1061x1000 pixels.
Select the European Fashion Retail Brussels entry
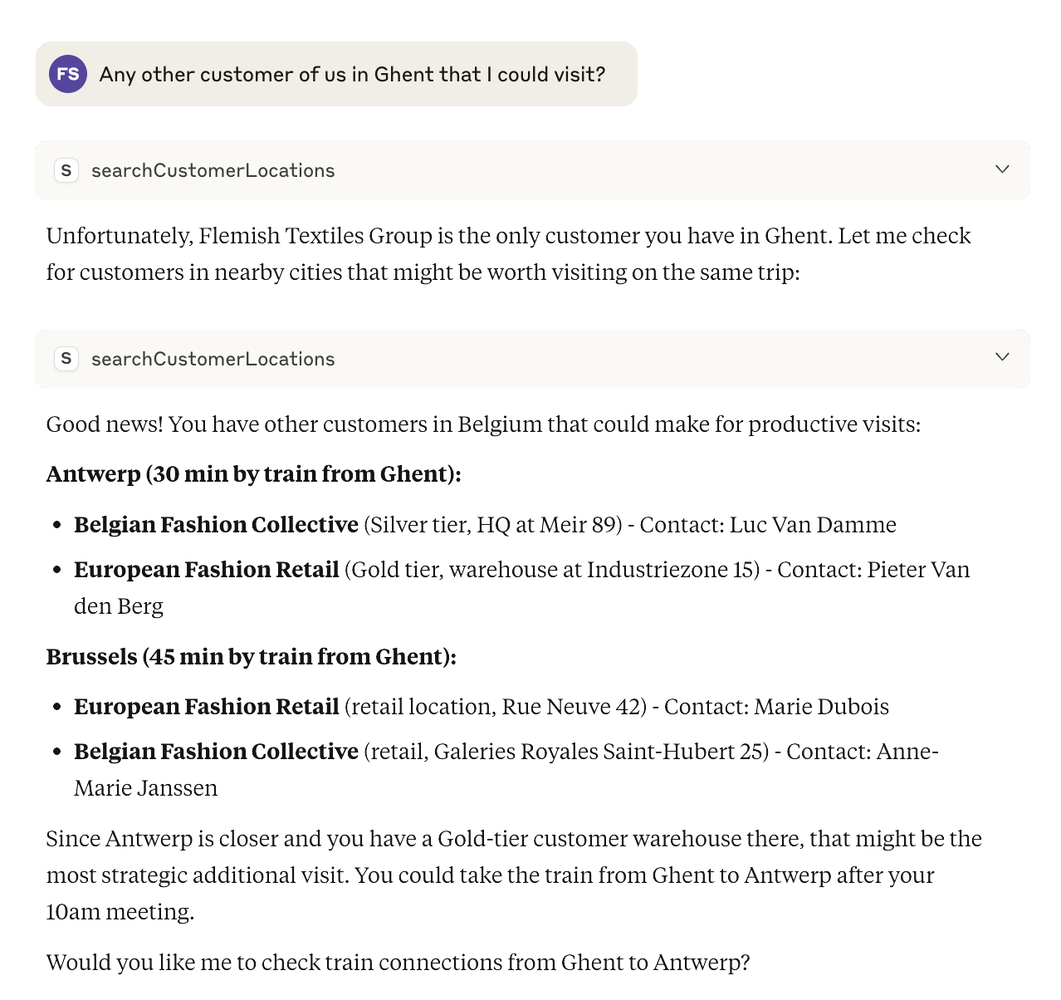[x=207, y=706]
